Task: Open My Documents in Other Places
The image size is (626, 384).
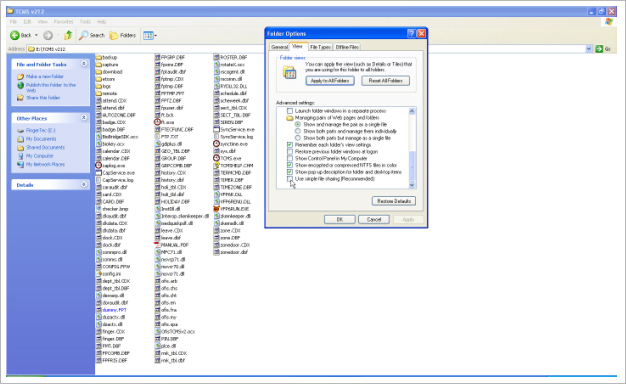Action: coord(41,139)
